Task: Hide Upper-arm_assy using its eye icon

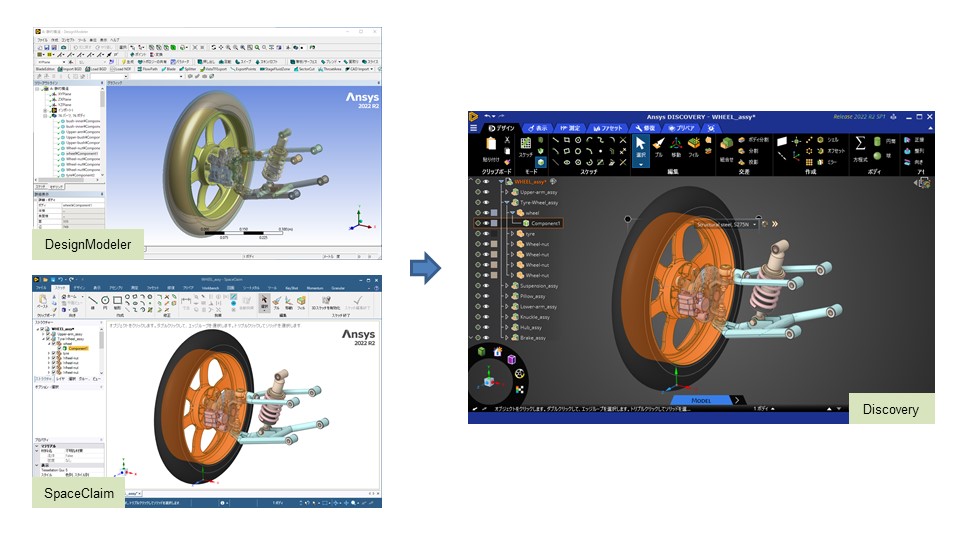Action: 486,192
